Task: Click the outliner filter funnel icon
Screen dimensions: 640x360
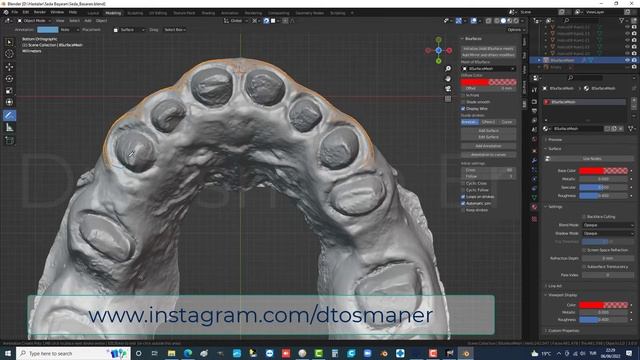Action: point(622,20)
